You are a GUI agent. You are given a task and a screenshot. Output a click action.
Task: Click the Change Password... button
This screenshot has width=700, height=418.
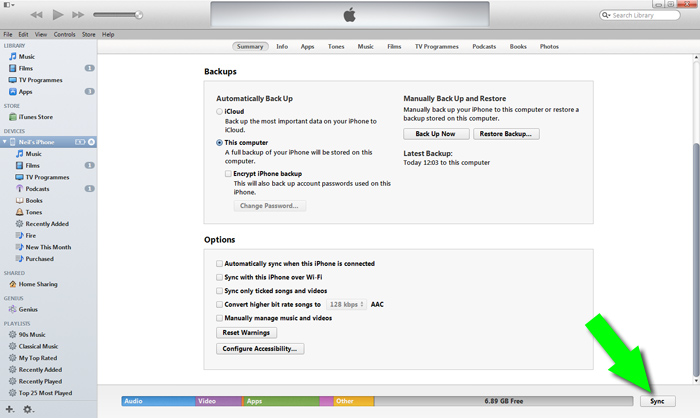pyautogui.click(x=269, y=205)
